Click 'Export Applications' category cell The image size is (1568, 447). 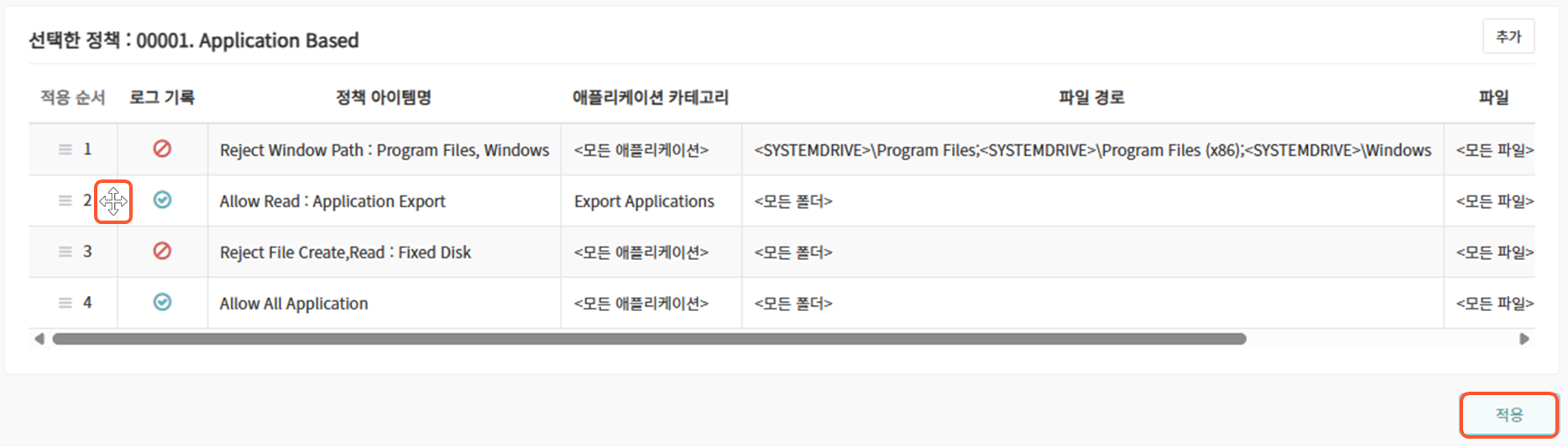(x=644, y=201)
